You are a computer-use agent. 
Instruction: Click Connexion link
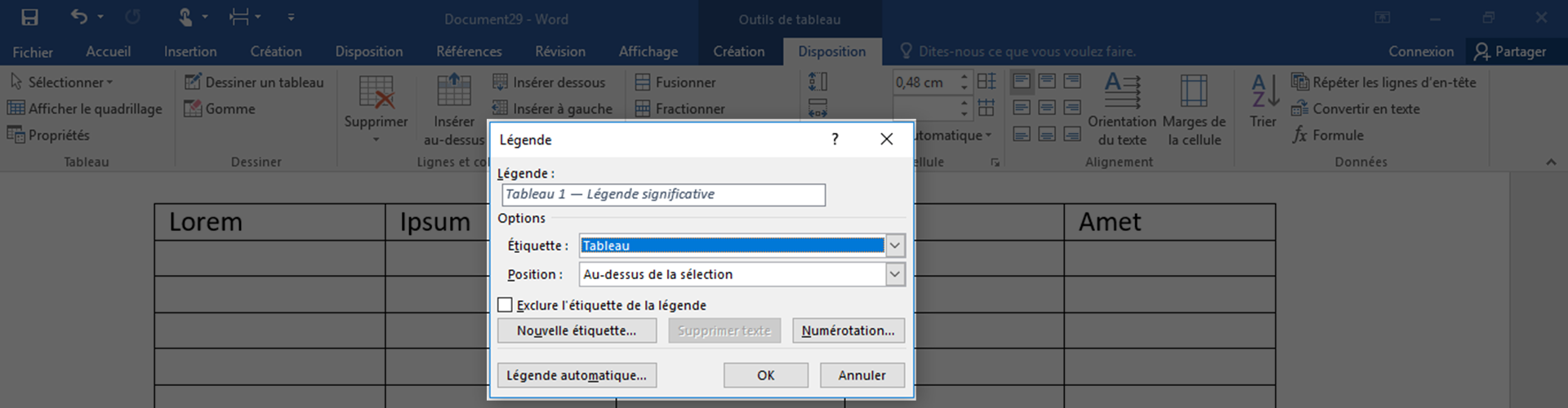1421,51
